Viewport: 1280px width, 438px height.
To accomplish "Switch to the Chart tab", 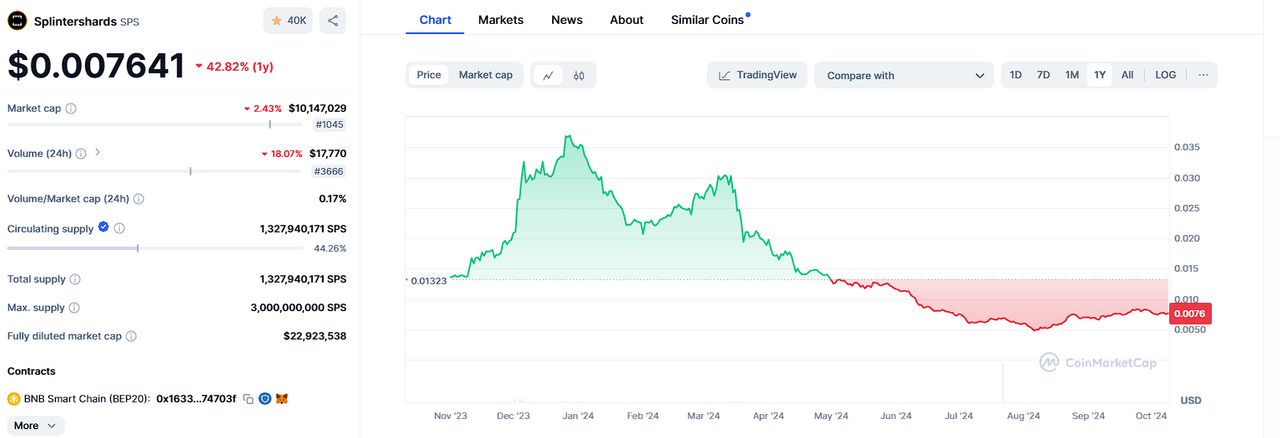I will [435, 20].
